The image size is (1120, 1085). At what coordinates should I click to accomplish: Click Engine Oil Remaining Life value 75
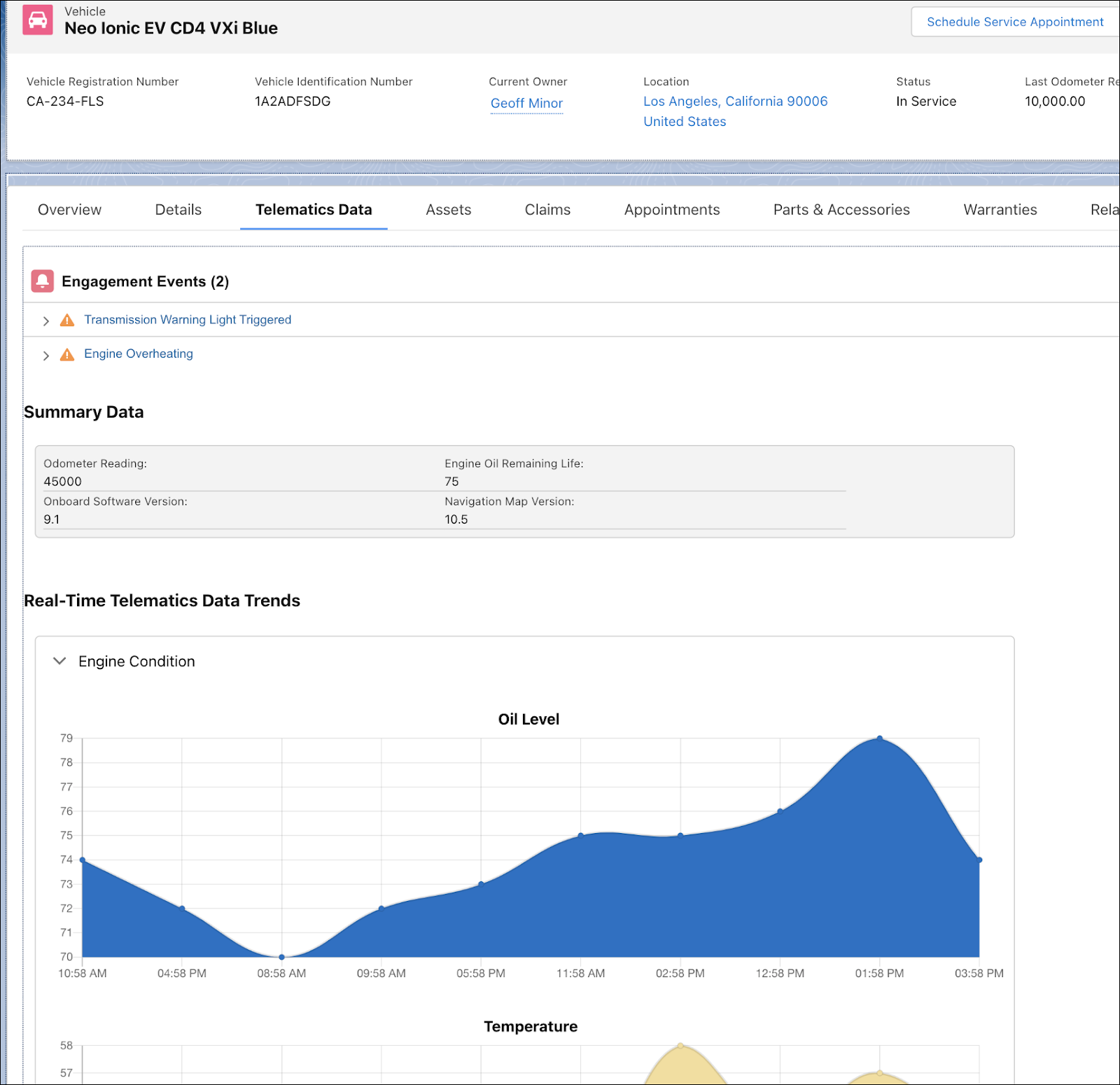click(451, 482)
